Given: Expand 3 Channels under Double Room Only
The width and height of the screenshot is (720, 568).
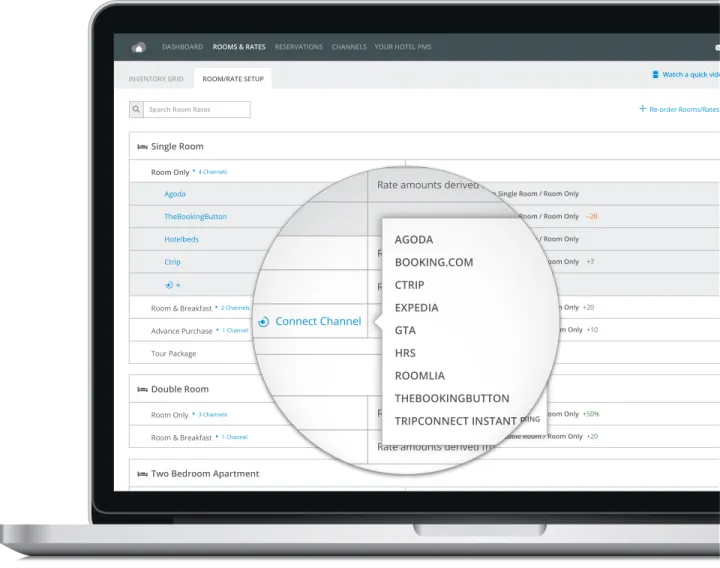Looking at the screenshot, I should [213, 414].
